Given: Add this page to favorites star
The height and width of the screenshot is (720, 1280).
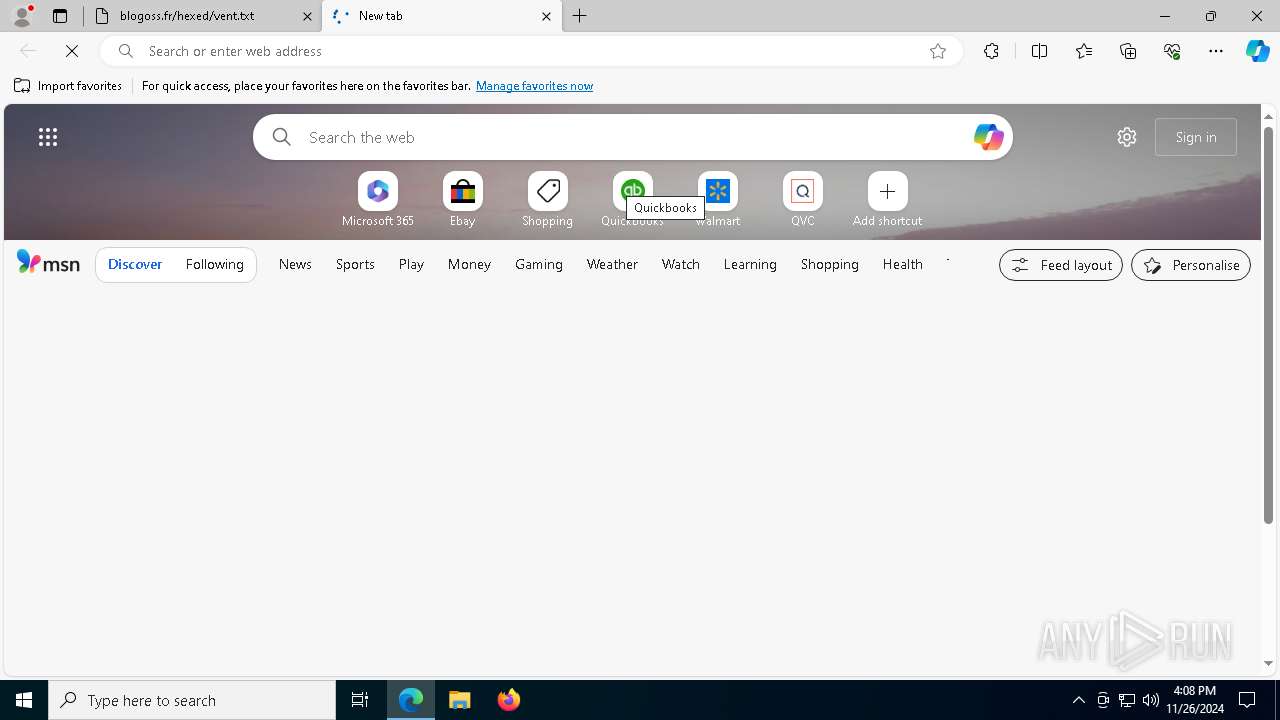Looking at the screenshot, I should click(x=938, y=51).
